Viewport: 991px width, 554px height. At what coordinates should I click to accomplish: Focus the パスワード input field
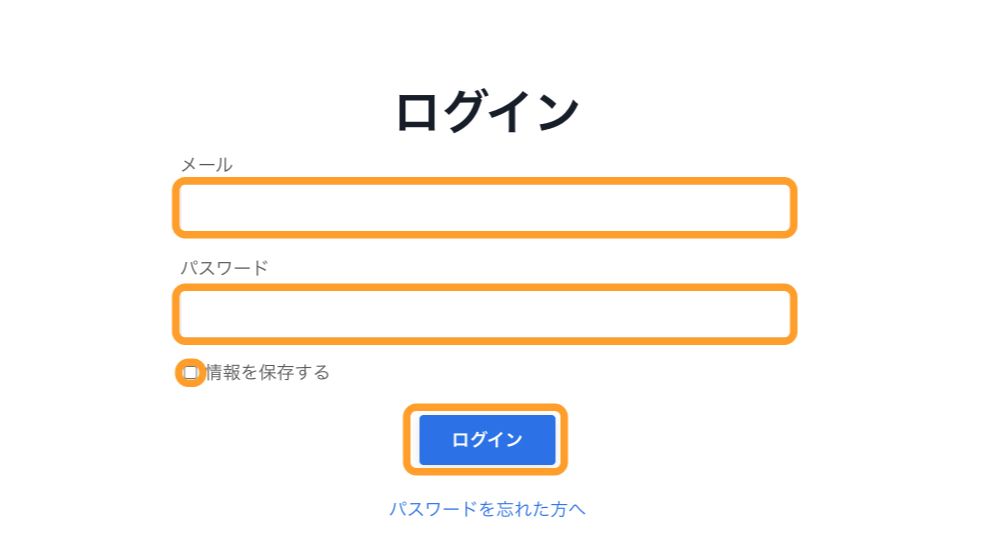tap(485, 314)
